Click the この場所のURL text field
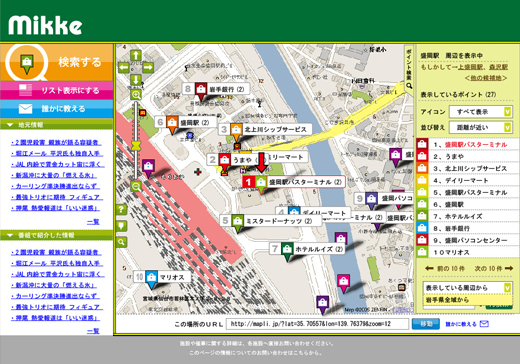The height and width of the screenshot is (364, 520). point(317,324)
